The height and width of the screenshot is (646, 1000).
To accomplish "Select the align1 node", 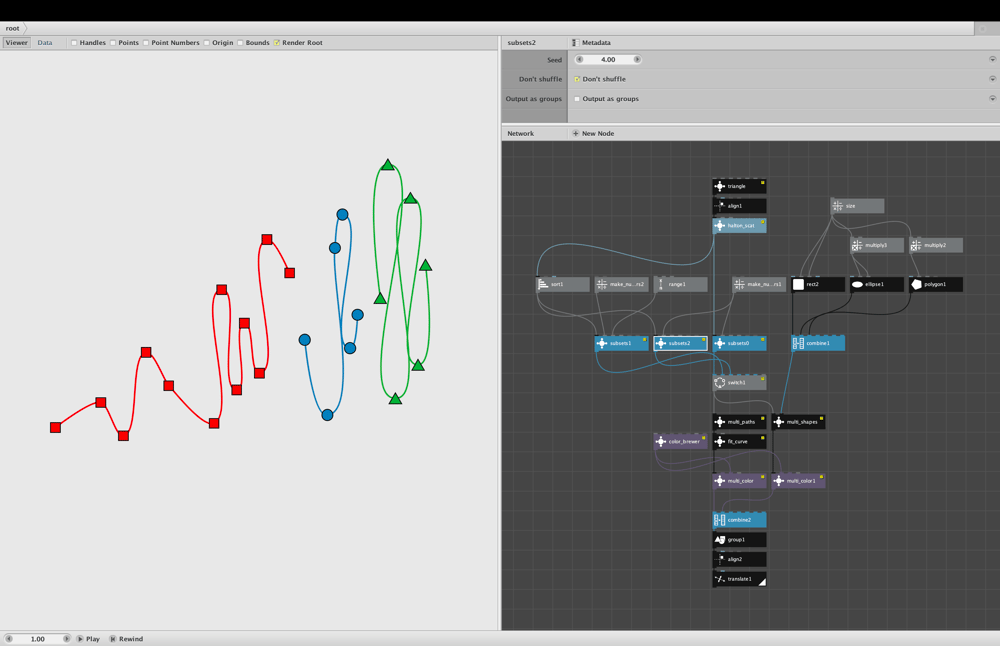I will [739, 206].
